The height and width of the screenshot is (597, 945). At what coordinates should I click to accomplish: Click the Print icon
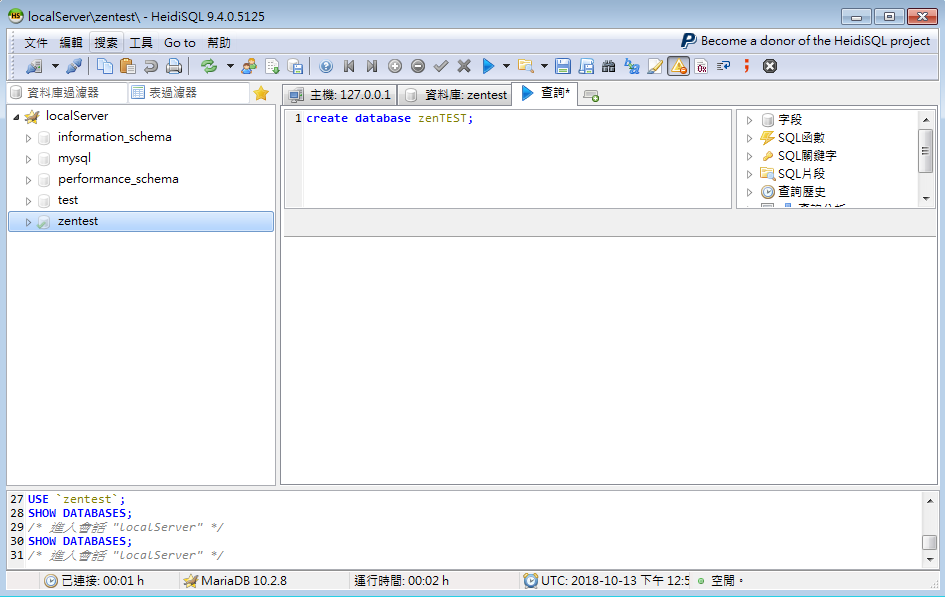[x=174, y=66]
